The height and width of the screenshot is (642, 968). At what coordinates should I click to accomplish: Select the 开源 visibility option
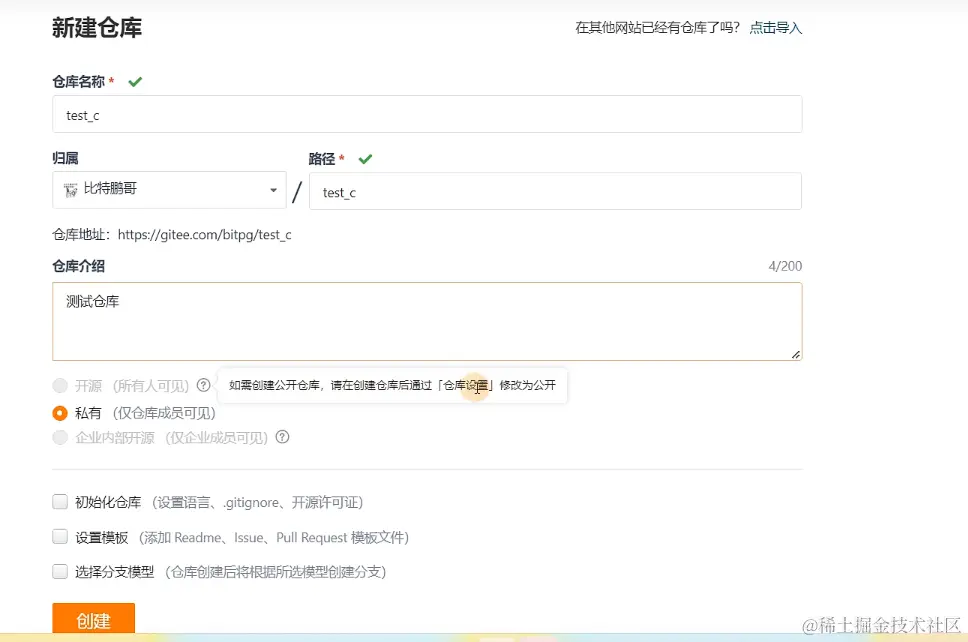click(x=60, y=383)
